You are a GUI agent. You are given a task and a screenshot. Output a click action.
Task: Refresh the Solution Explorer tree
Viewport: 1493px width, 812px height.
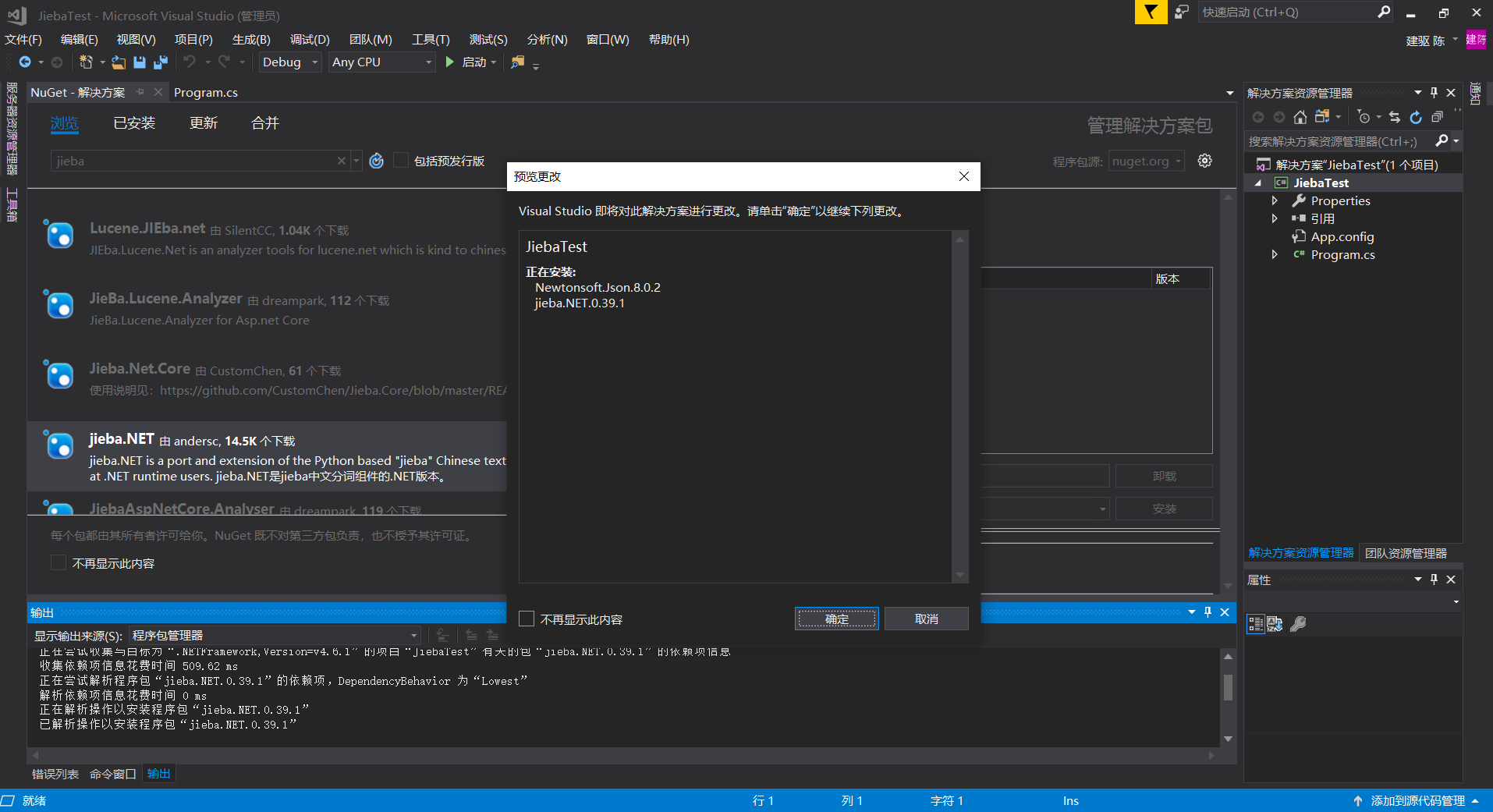pos(1416,117)
